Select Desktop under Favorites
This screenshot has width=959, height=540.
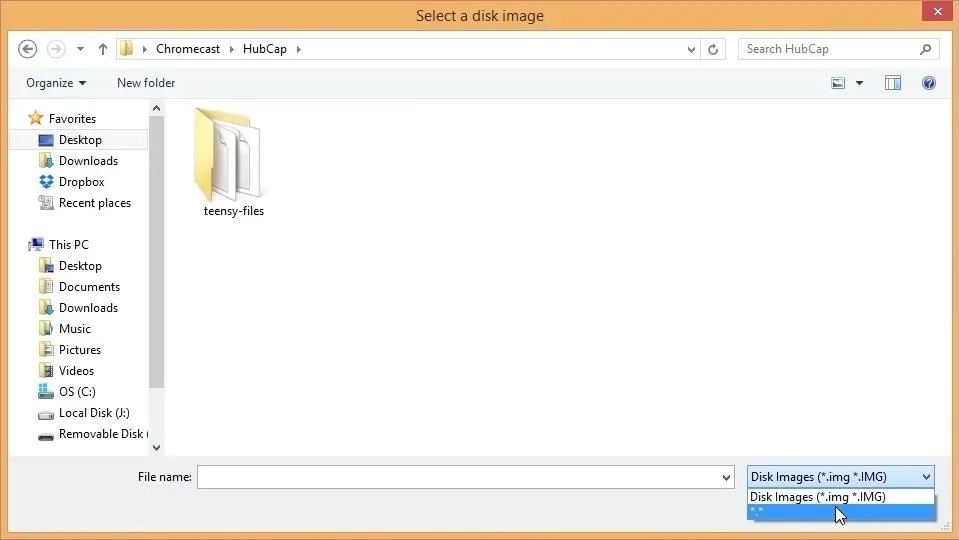click(80, 140)
